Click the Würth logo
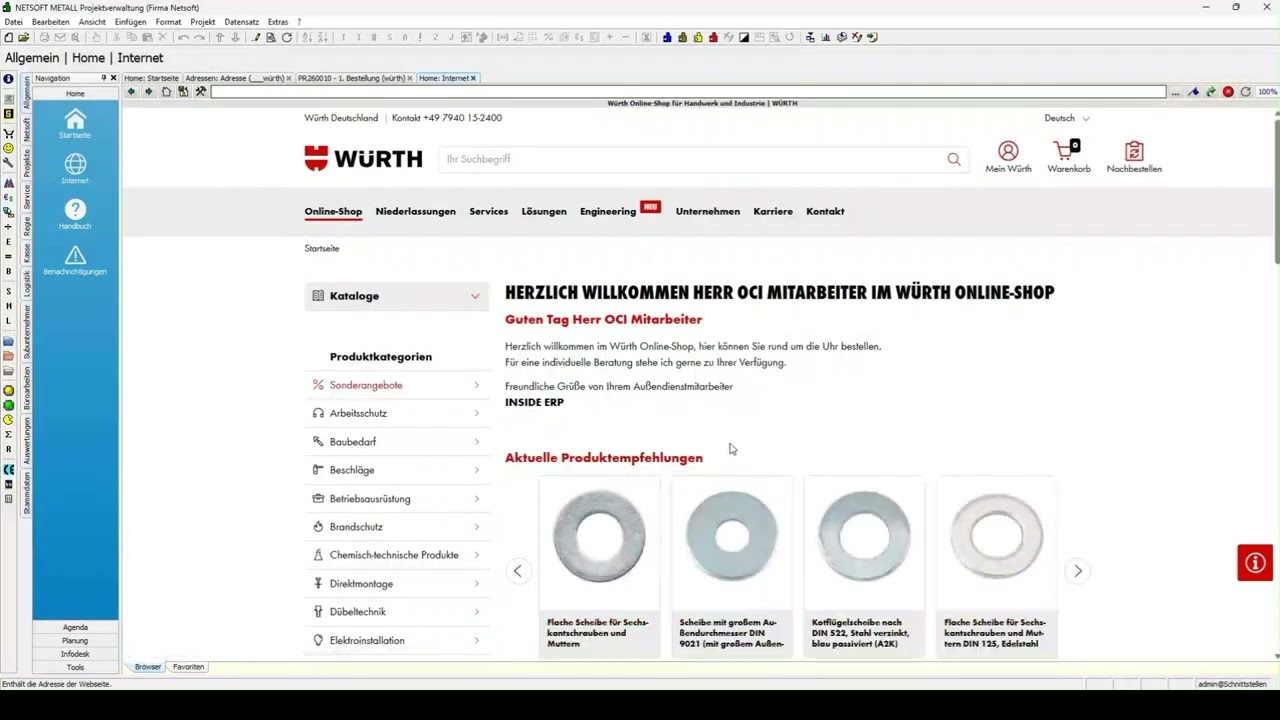The height and width of the screenshot is (720, 1280). pos(363,158)
